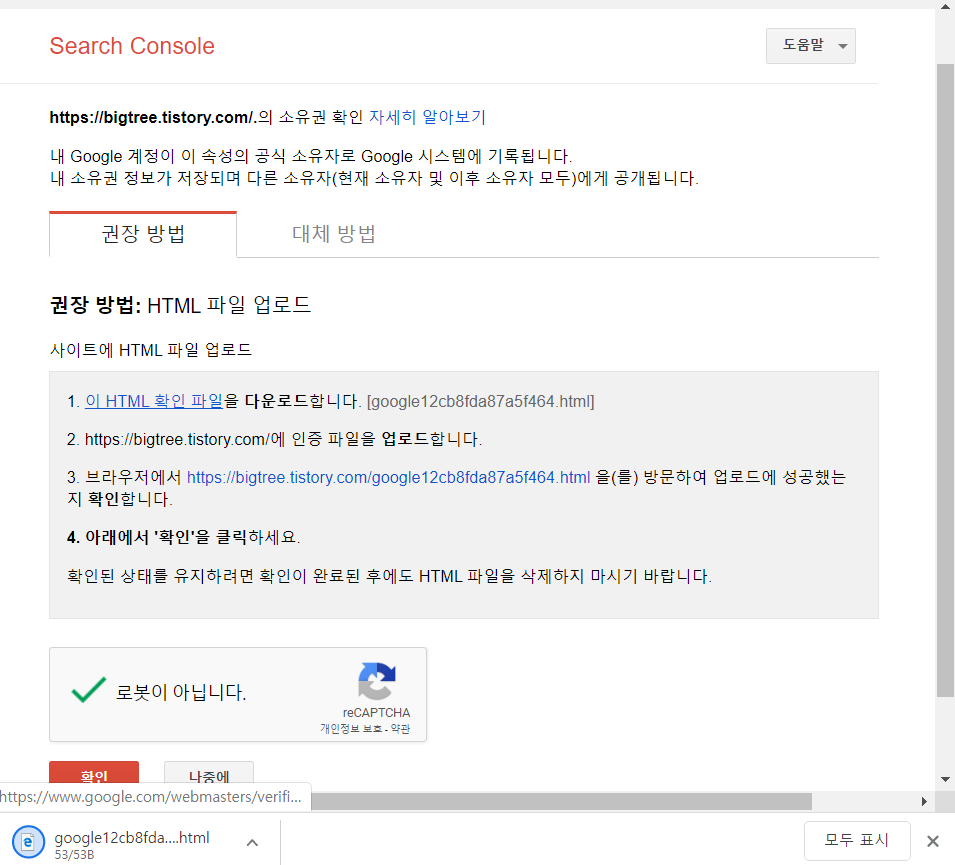This screenshot has width=955, height=865.
Task: Click step 2 업로드합니다 instruction text
Action: tap(274, 439)
